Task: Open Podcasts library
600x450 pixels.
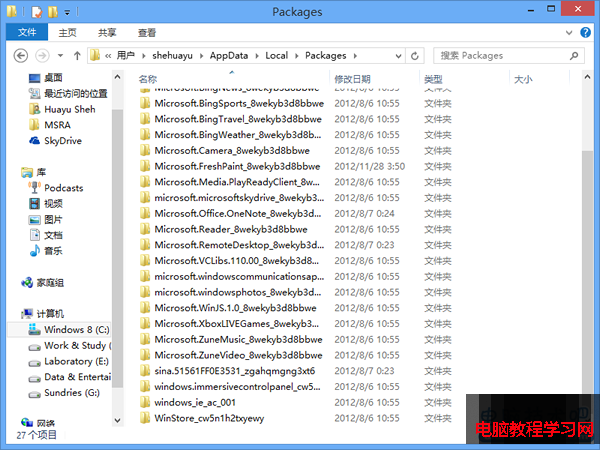Action: coord(56,188)
